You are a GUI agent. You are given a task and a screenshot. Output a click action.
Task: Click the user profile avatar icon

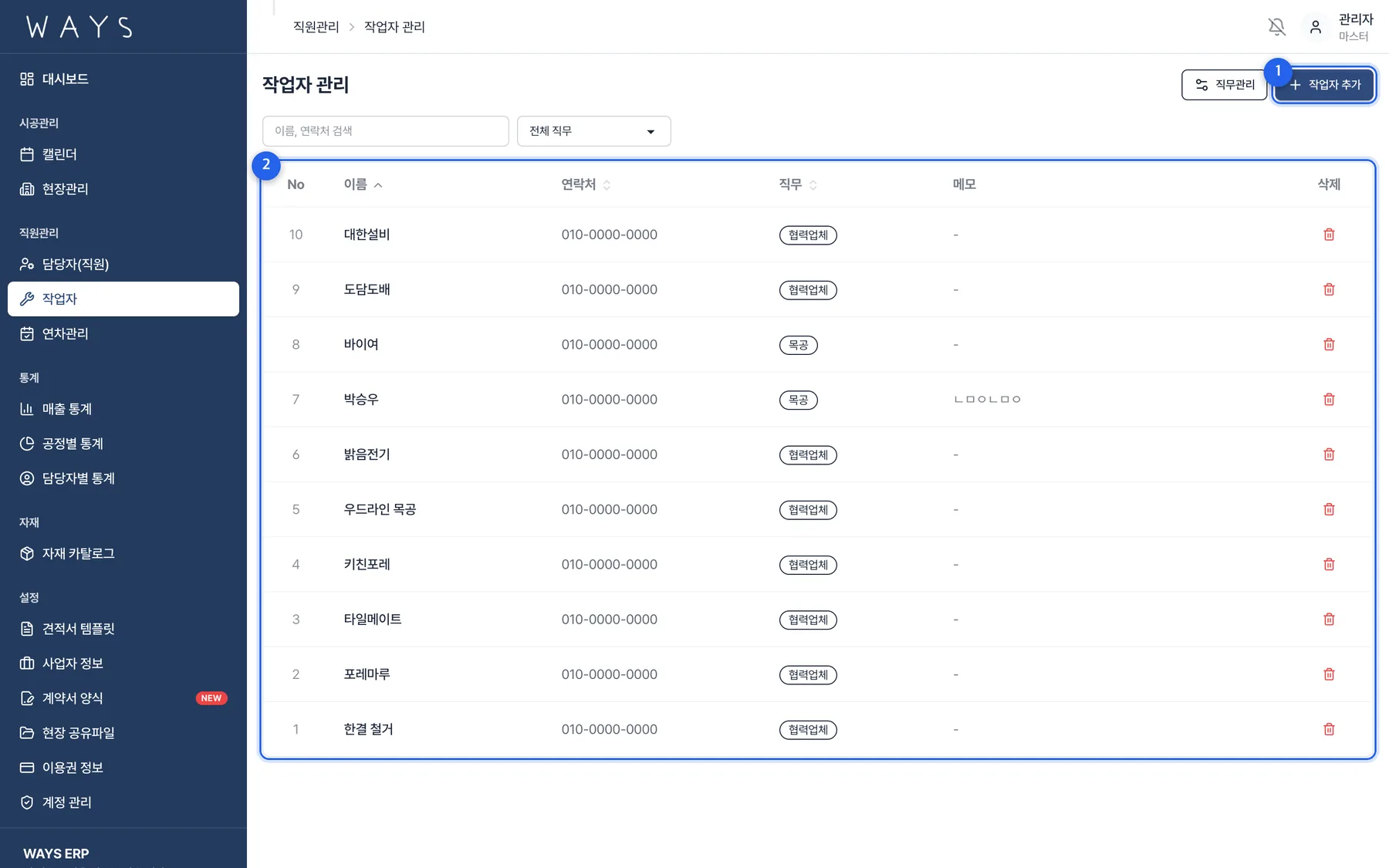coord(1316,27)
